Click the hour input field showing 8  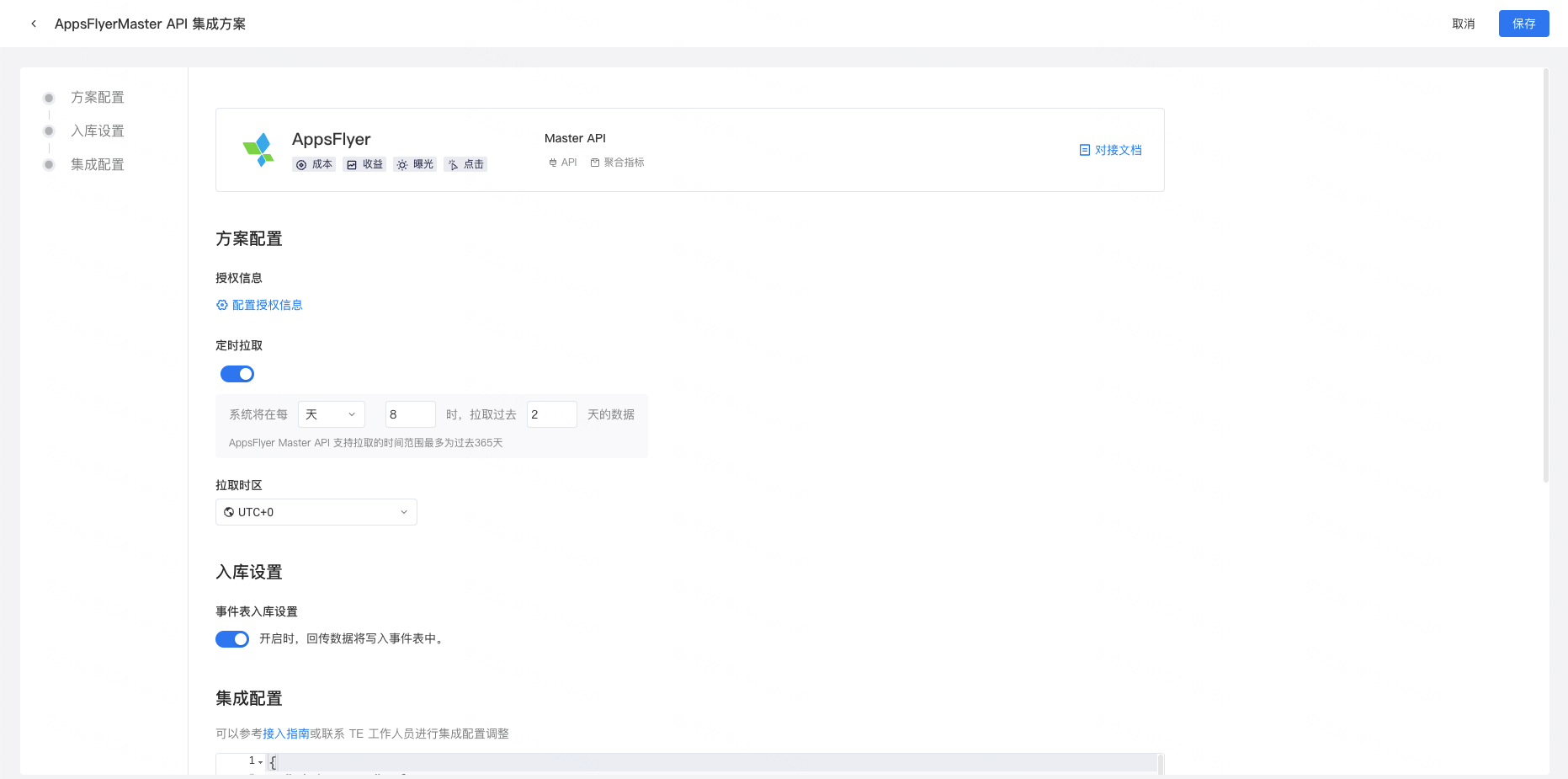click(410, 414)
